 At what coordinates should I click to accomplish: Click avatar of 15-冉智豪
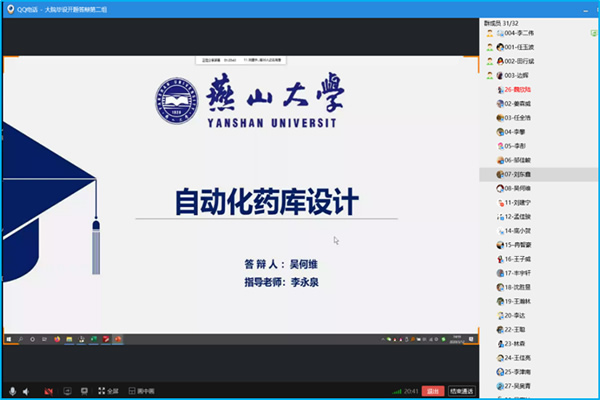click(499, 244)
